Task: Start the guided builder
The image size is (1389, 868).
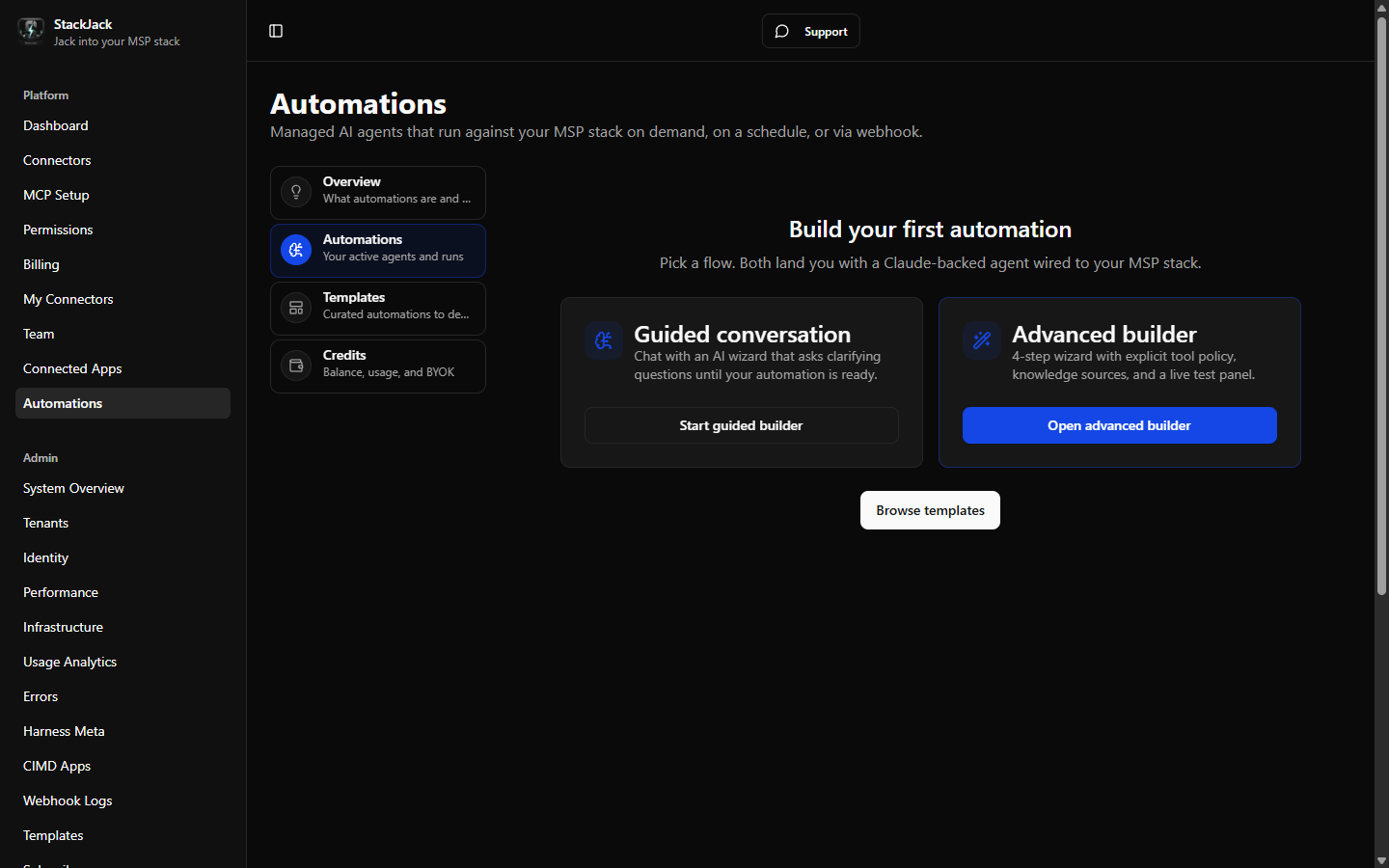Action: (x=742, y=425)
